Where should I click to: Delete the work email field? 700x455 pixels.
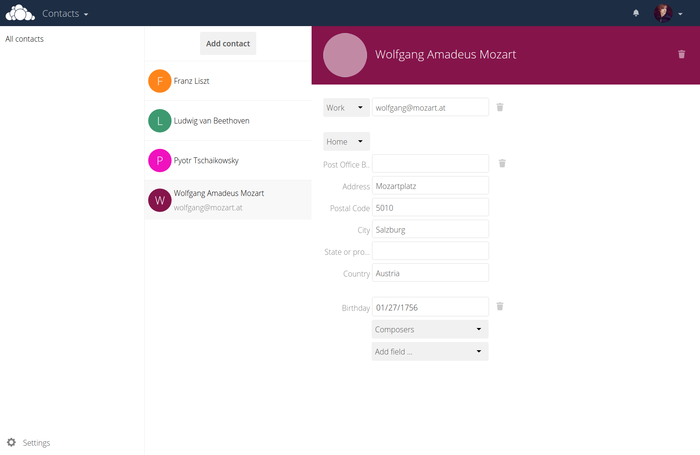[x=500, y=107]
